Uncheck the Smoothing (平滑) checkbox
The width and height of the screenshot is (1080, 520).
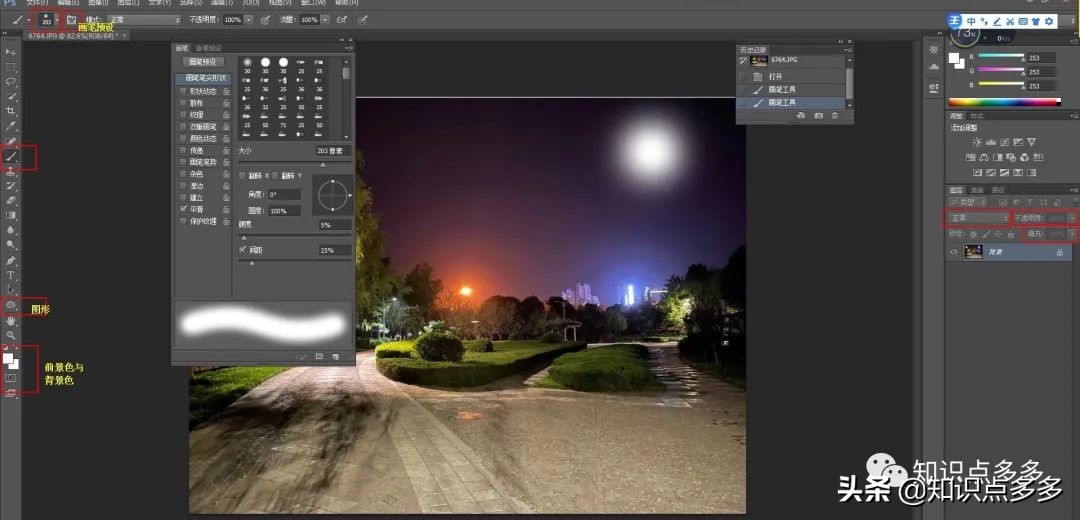tap(183, 209)
